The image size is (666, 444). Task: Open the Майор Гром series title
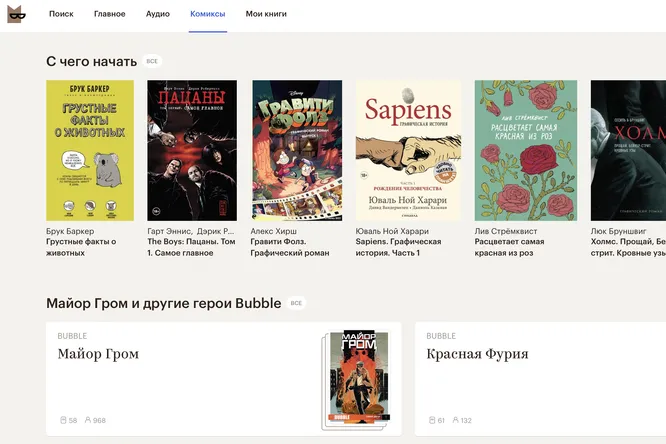98,354
